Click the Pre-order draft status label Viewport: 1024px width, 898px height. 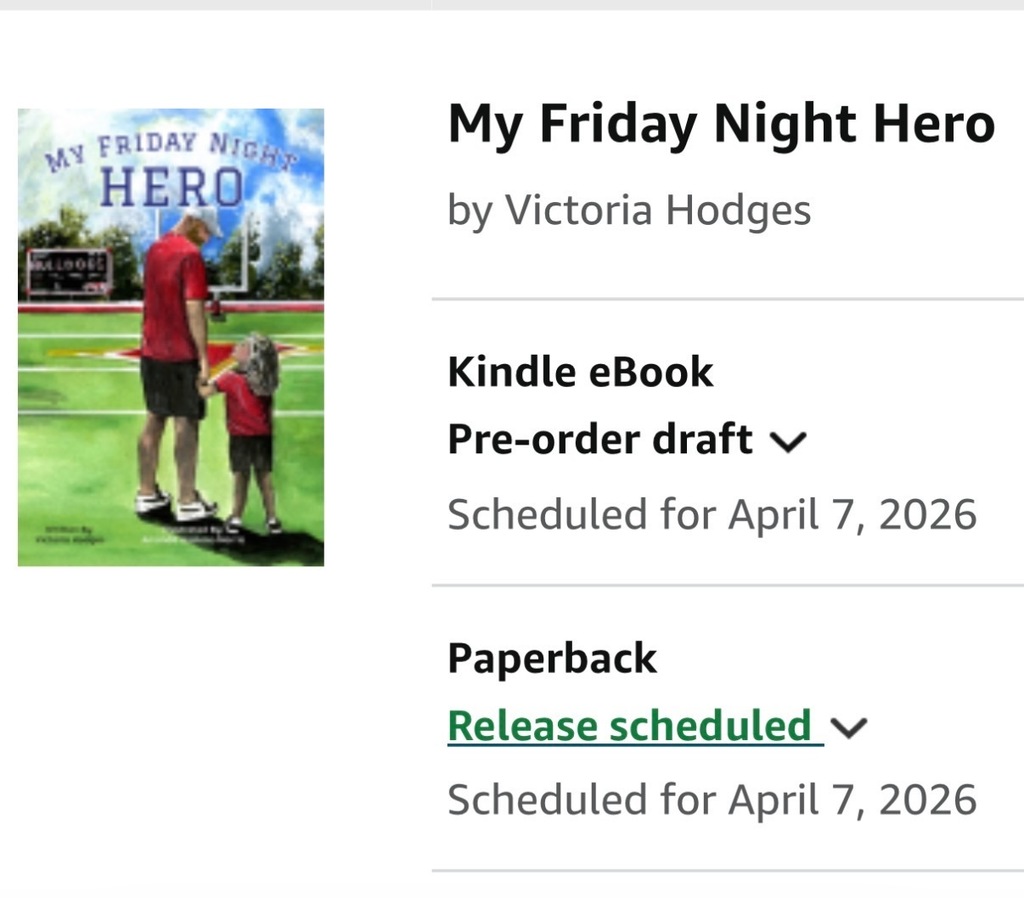(599, 438)
